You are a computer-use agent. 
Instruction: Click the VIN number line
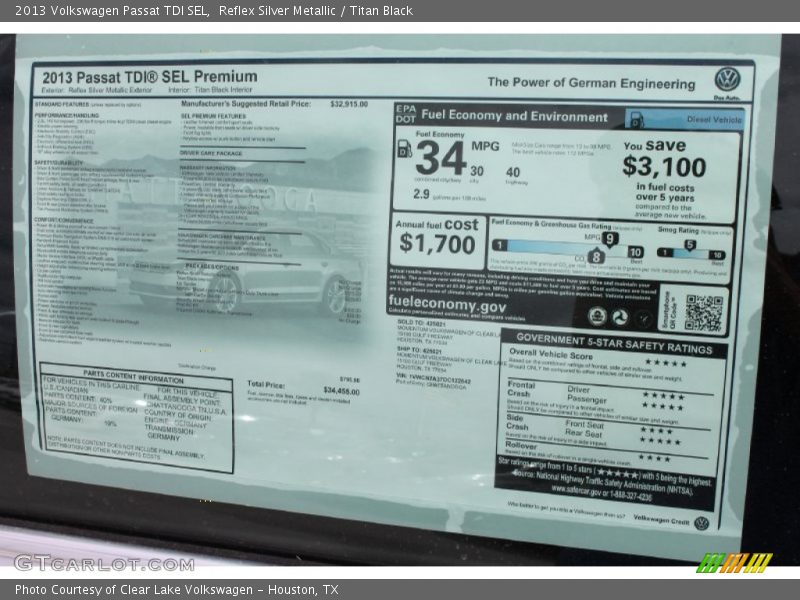433,379
